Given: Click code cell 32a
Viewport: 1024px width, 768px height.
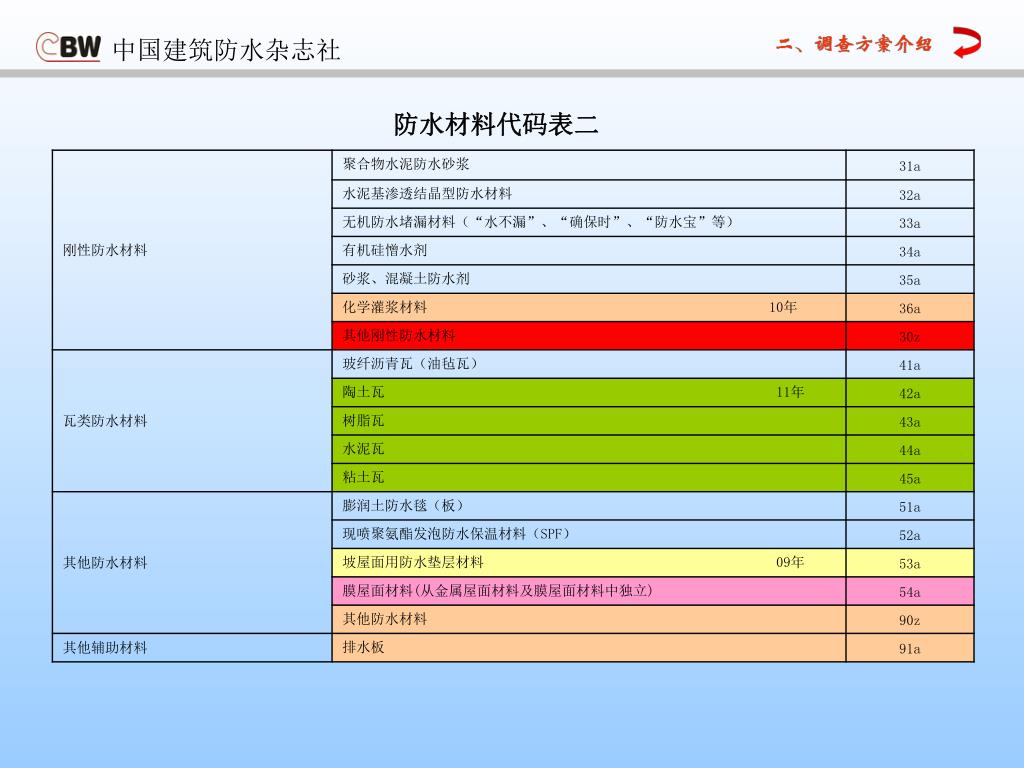Looking at the screenshot, I should (910, 194).
